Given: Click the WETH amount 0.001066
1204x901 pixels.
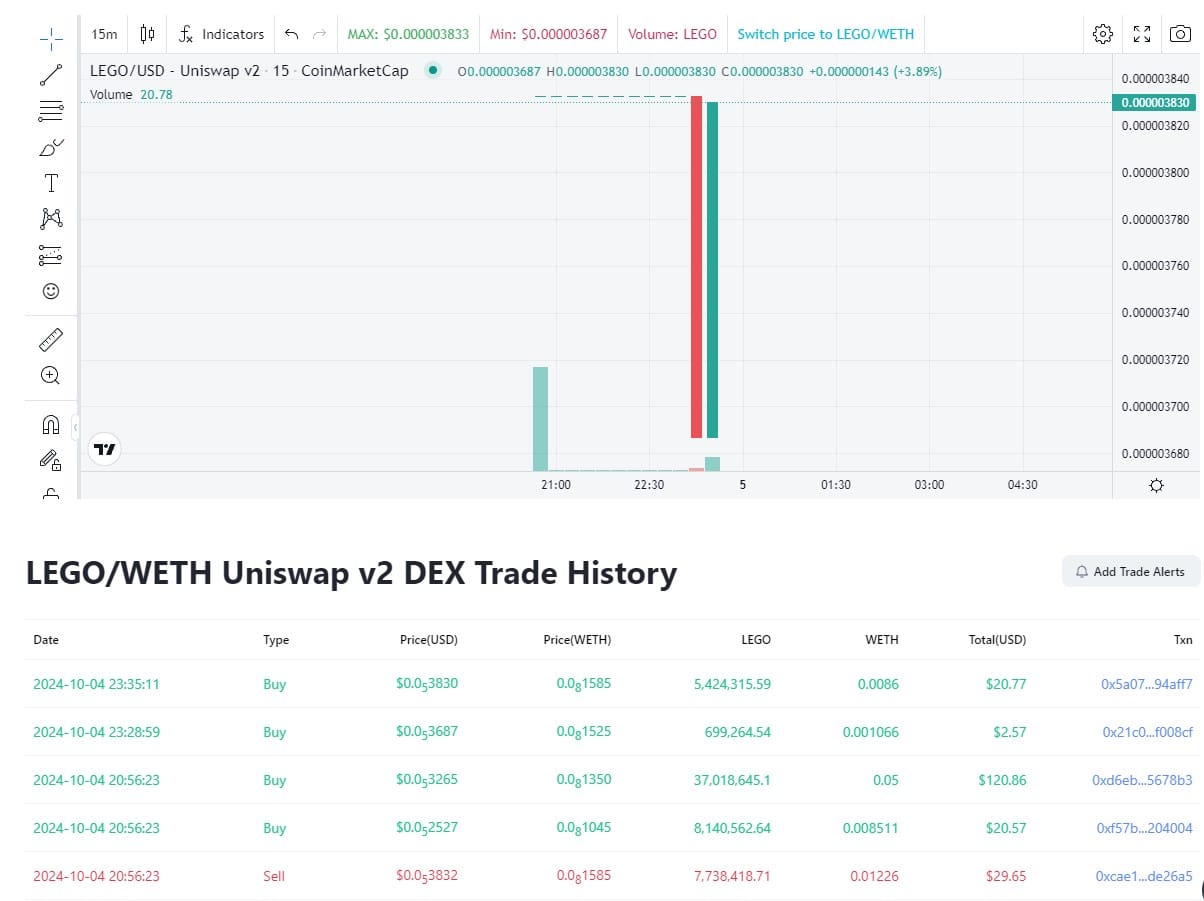Looking at the screenshot, I should point(871,733).
